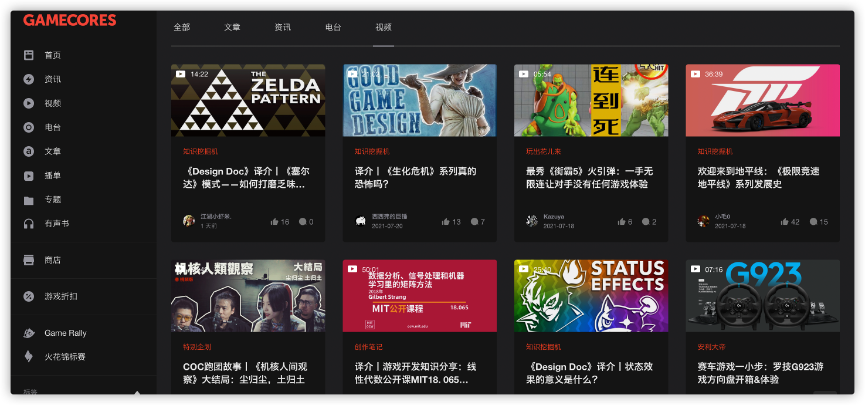
Task: Click the 游戏折扣 percent icon
Action: pyautogui.click(x=29, y=296)
